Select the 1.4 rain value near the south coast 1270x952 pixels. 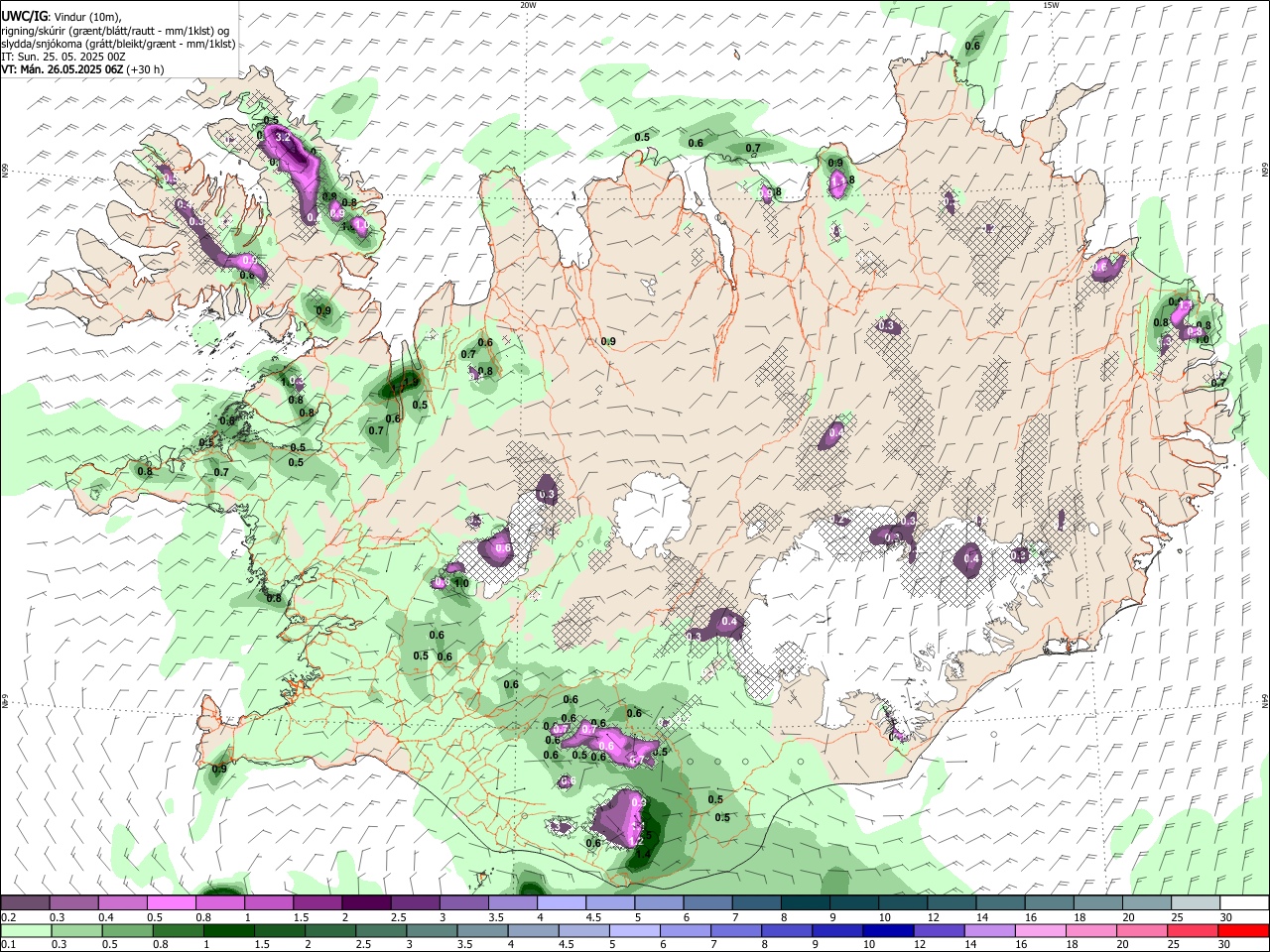tap(643, 853)
